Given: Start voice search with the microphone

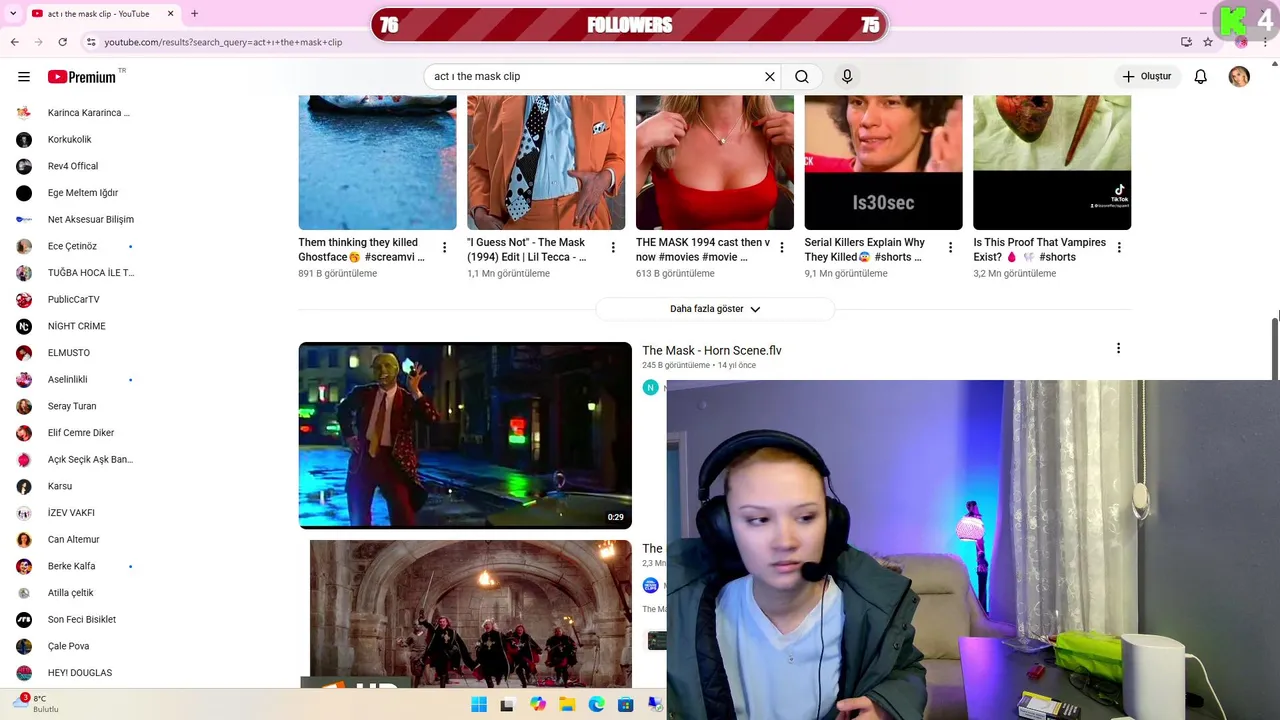Looking at the screenshot, I should [847, 76].
